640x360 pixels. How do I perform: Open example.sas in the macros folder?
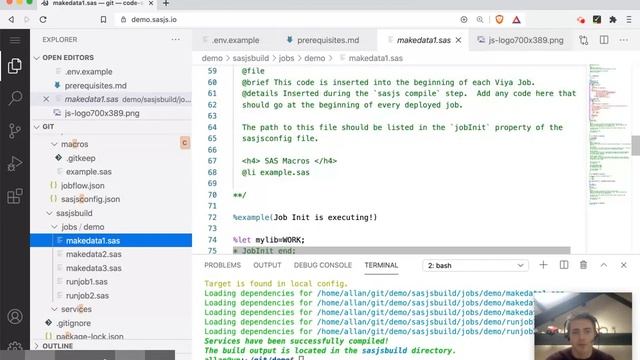click(89, 172)
